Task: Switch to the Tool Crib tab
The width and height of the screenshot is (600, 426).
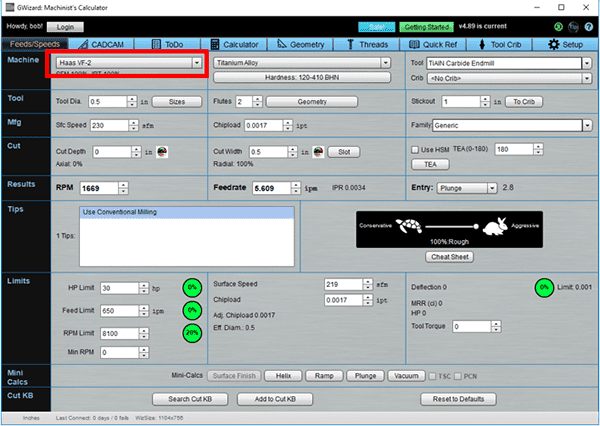Action: 500,44
